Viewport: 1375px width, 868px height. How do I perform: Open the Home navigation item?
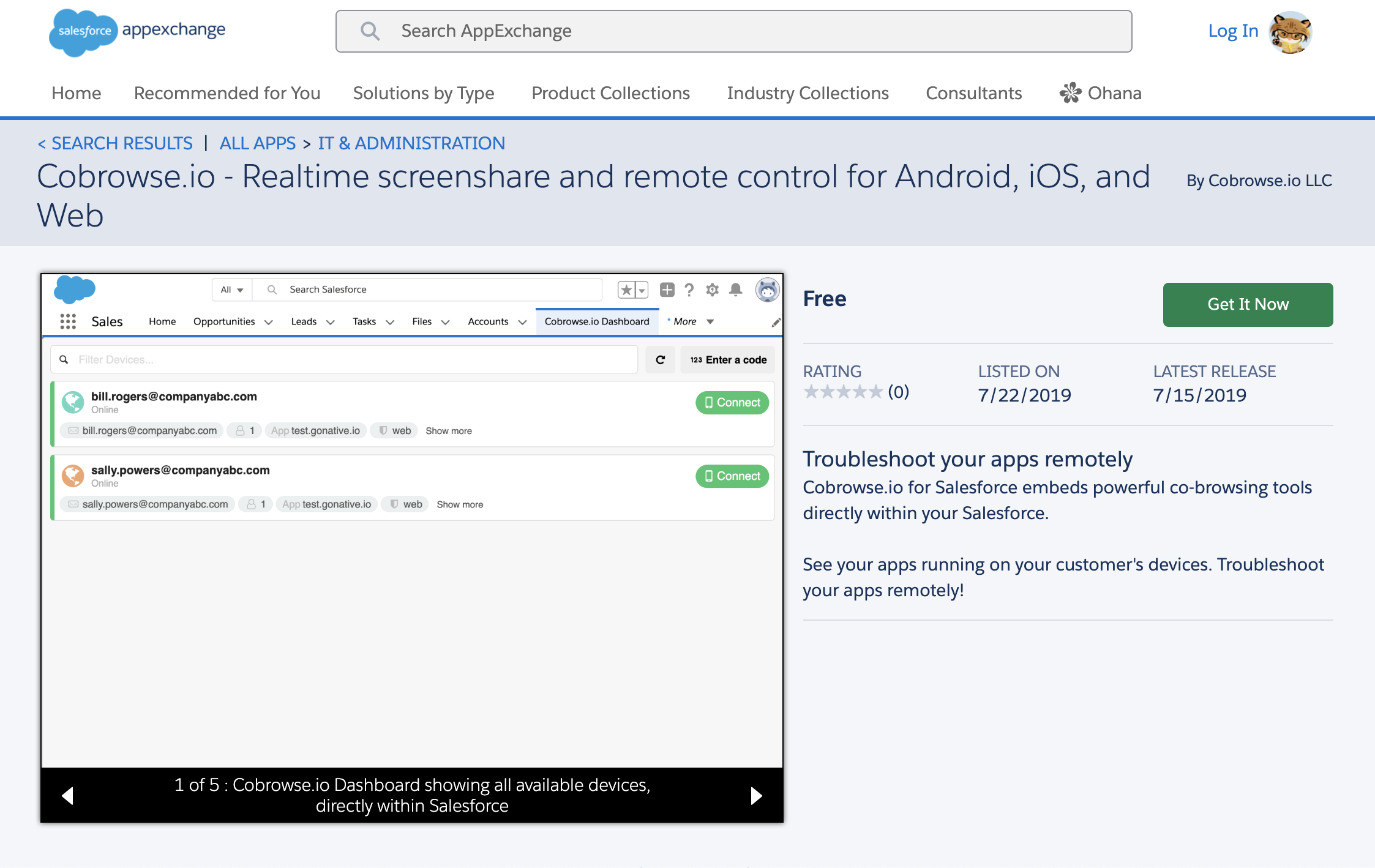[x=77, y=93]
